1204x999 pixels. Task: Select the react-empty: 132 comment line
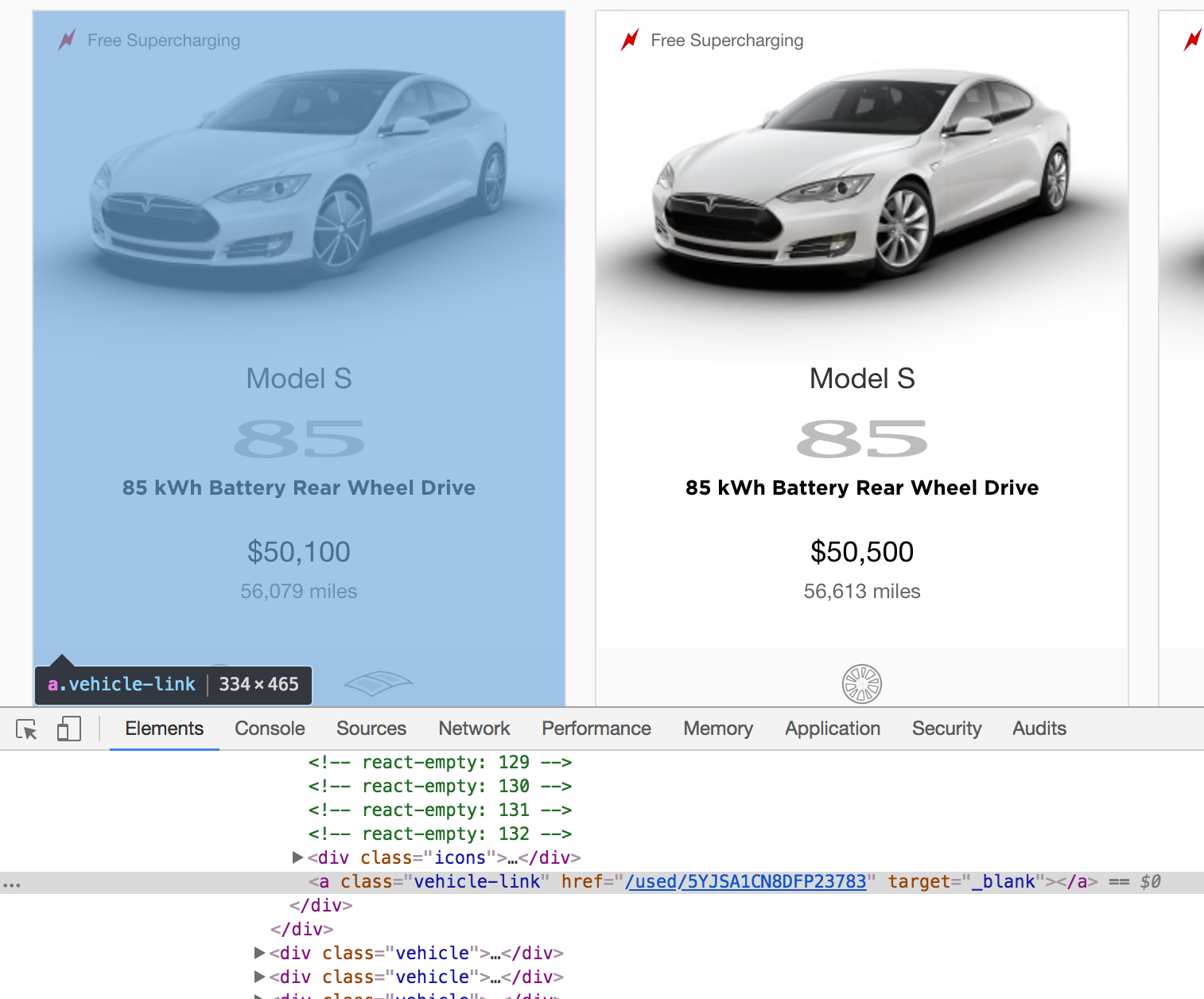pos(440,834)
